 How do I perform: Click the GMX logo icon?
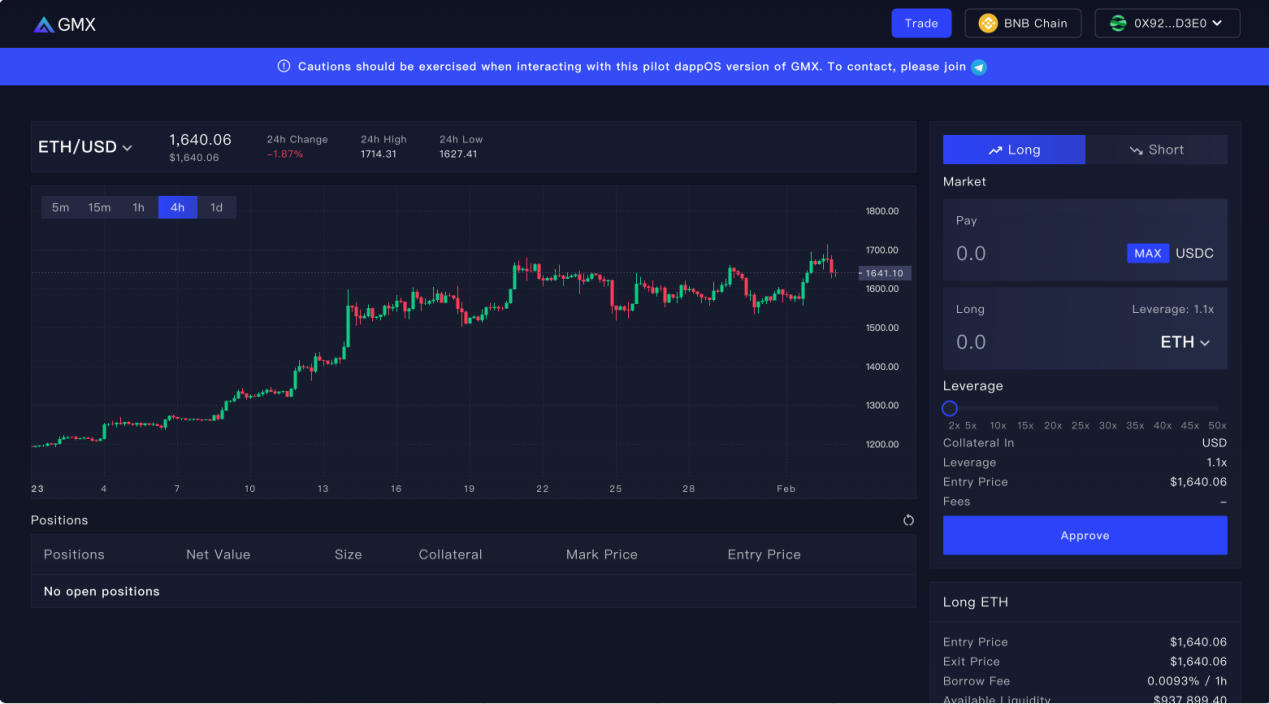pyautogui.click(x=43, y=25)
